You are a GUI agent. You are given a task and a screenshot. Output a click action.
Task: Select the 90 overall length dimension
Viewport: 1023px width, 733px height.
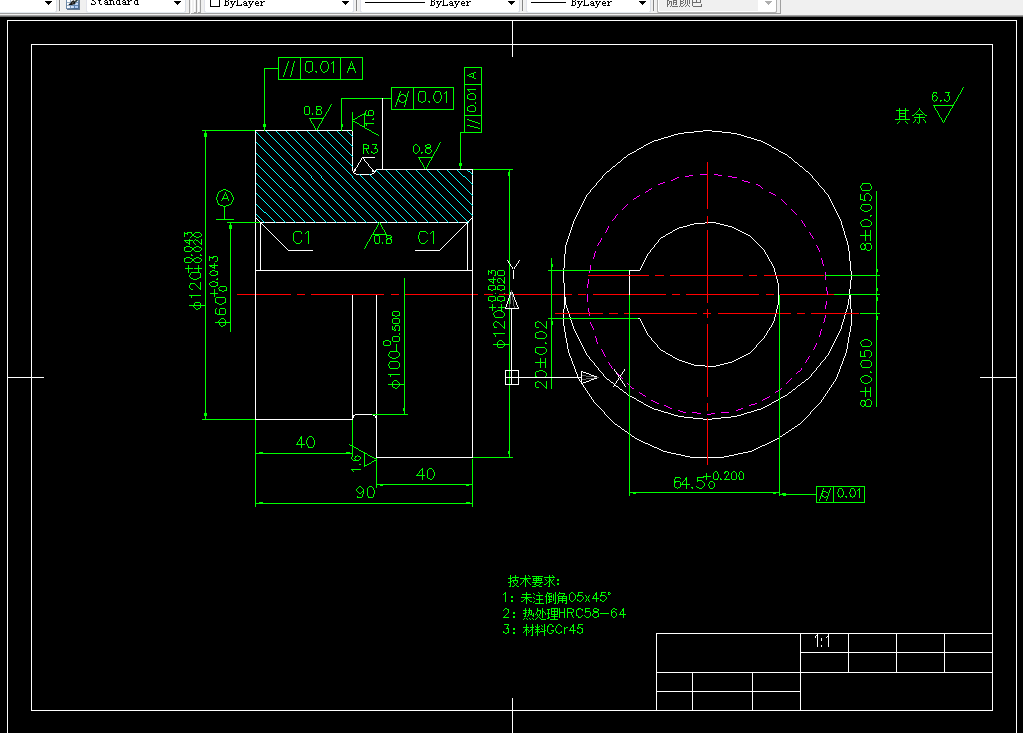tap(365, 492)
